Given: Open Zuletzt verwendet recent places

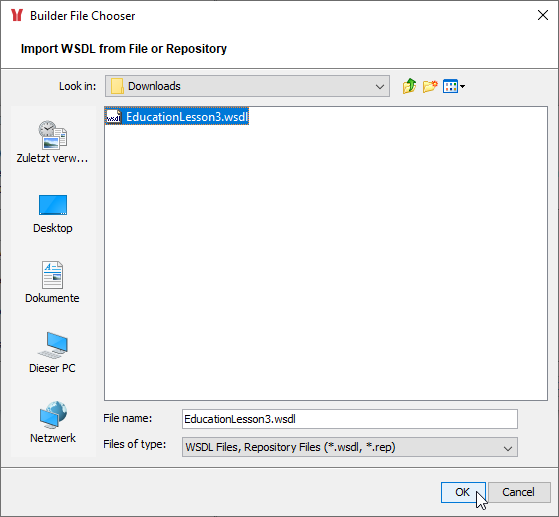Looking at the screenshot, I should (x=52, y=142).
